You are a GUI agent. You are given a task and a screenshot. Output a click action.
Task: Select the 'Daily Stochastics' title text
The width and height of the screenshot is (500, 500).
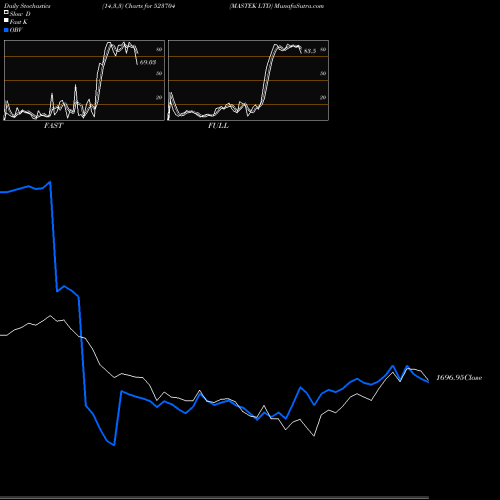pos(27,6)
